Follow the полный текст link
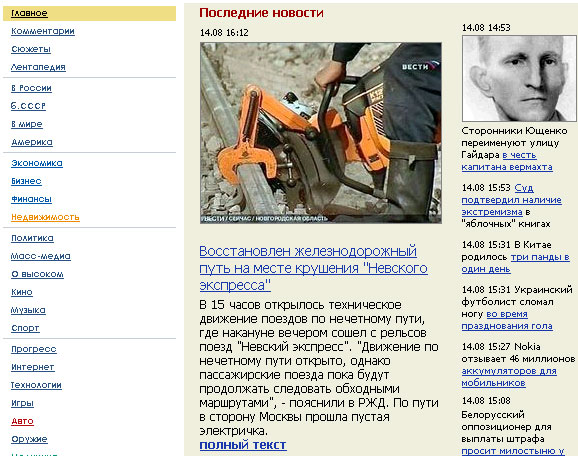This screenshot has height=456, width=578. [243, 445]
